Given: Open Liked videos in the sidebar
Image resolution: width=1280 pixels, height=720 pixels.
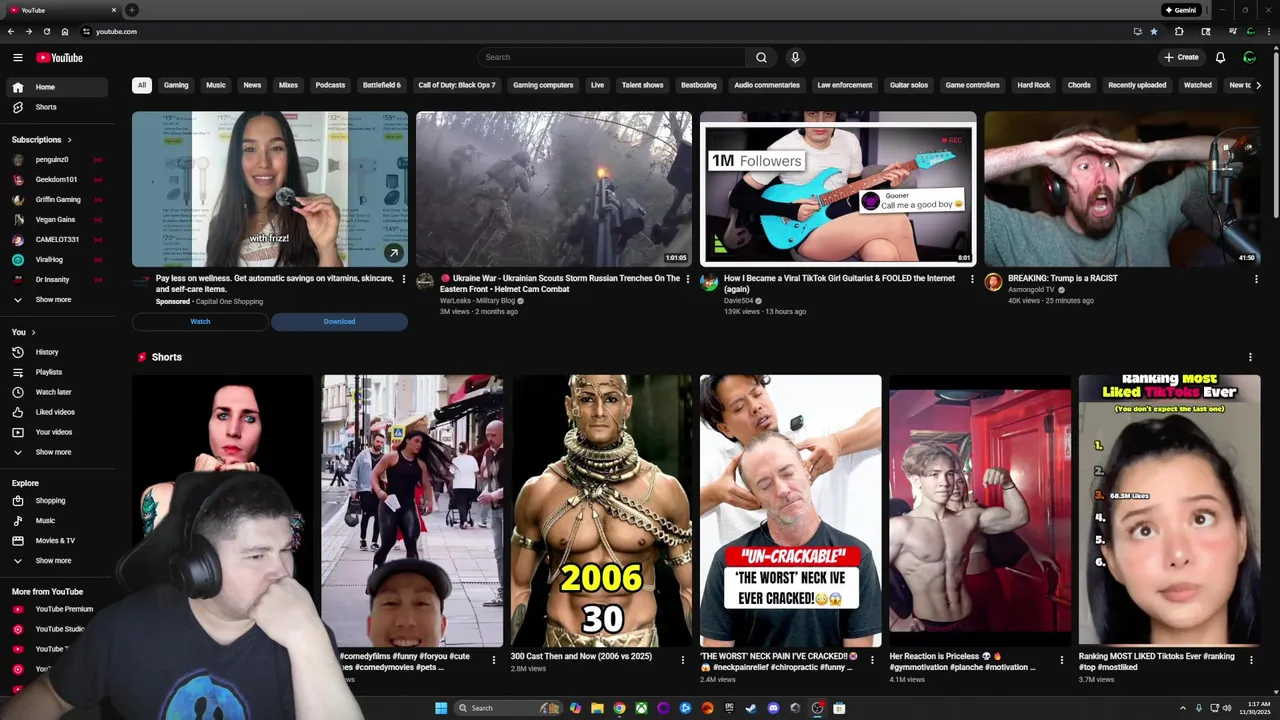Looking at the screenshot, I should click(58, 412).
